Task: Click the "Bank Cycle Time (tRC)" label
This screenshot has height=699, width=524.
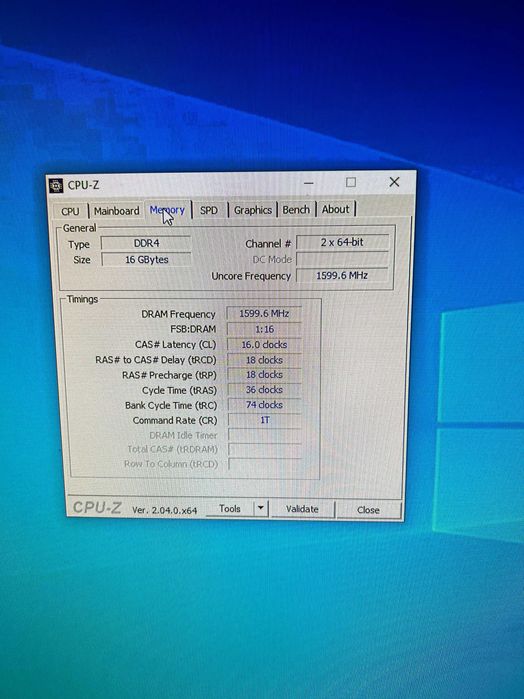Action: [171, 406]
